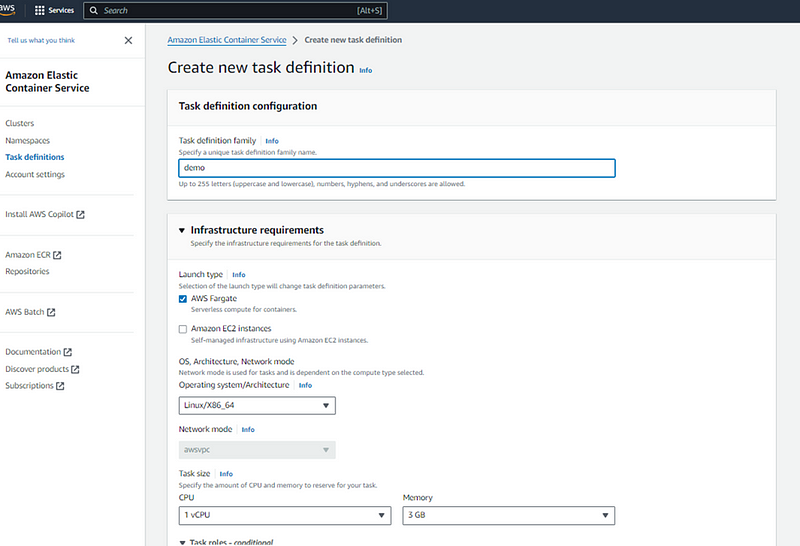Open Info next to Network mode
Screen dimensions: 800x546
tap(248, 430)
